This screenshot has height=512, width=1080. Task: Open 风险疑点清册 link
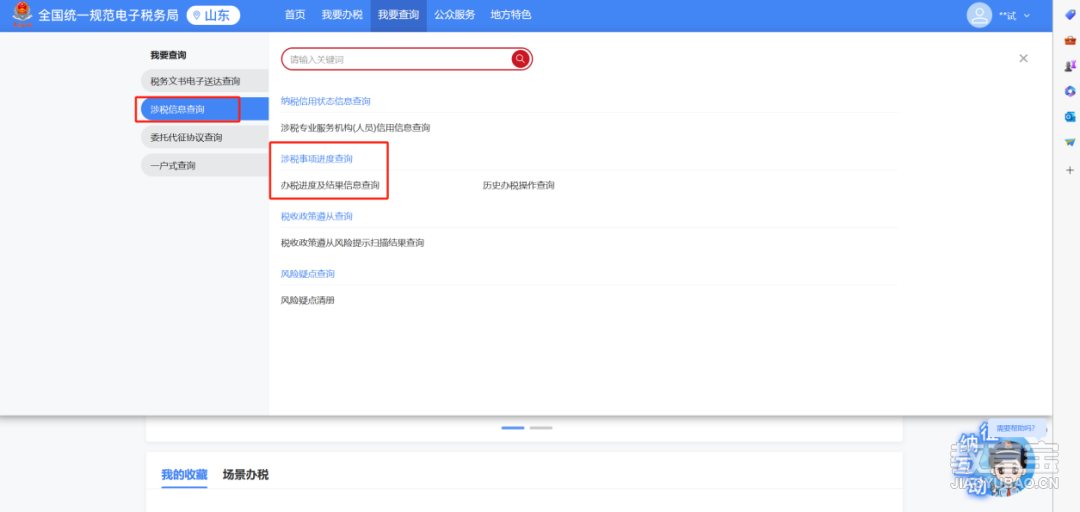tap(308, 300)
